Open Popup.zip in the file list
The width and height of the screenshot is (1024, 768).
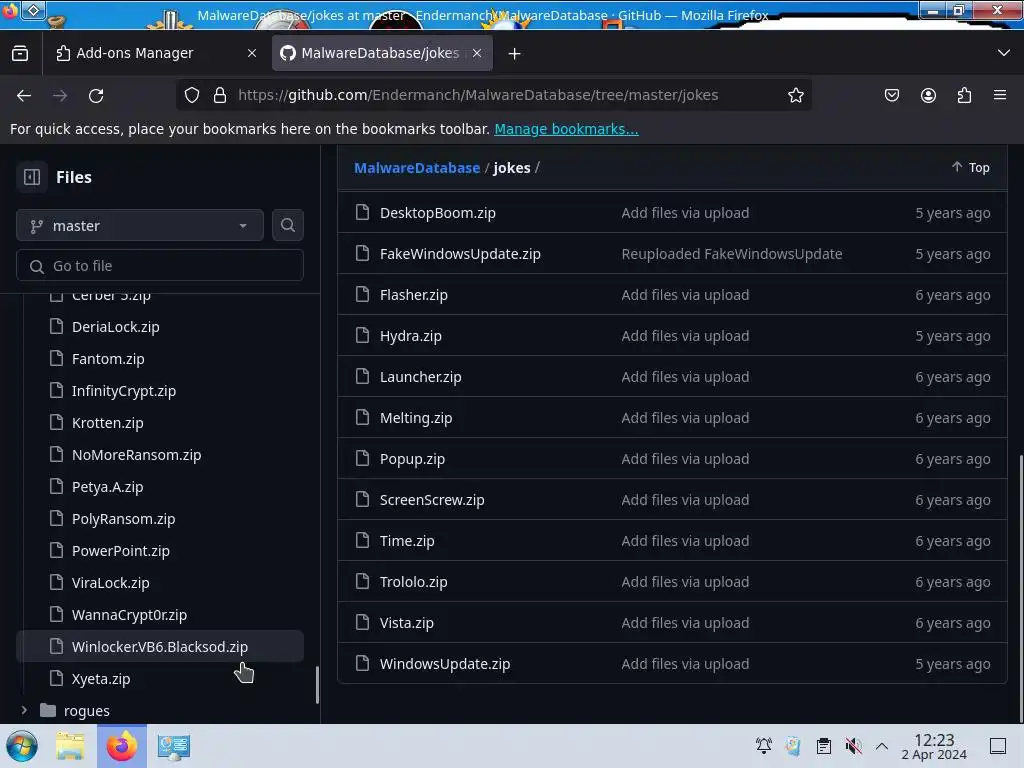(412, 458)
